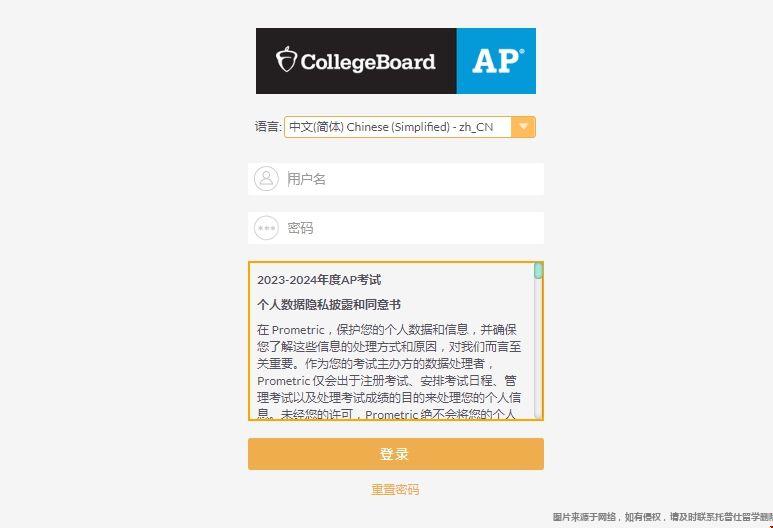Click the CollegeBoard acorn shield icon
Screen dimensions: 773x528
tap(286, 61)
